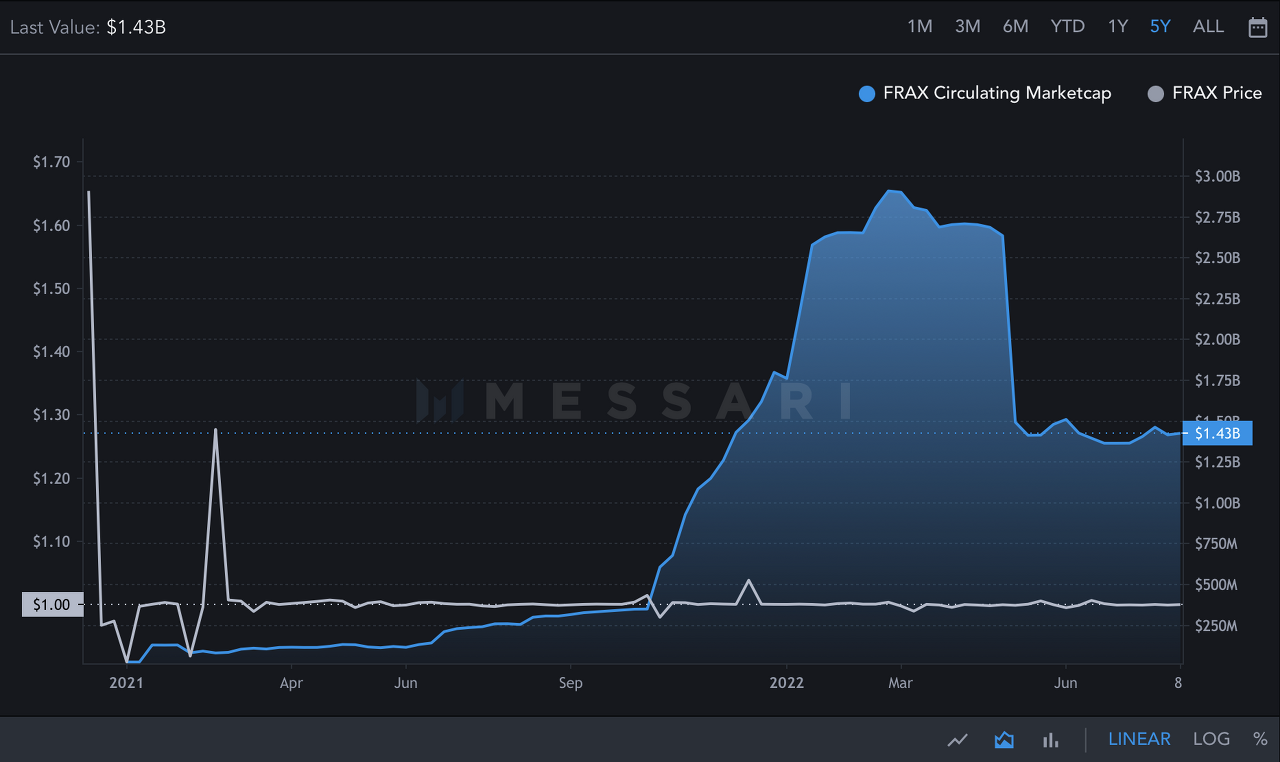Set time range to 3M
This screenshot has width=1280, height=762.
click(967, 27)
